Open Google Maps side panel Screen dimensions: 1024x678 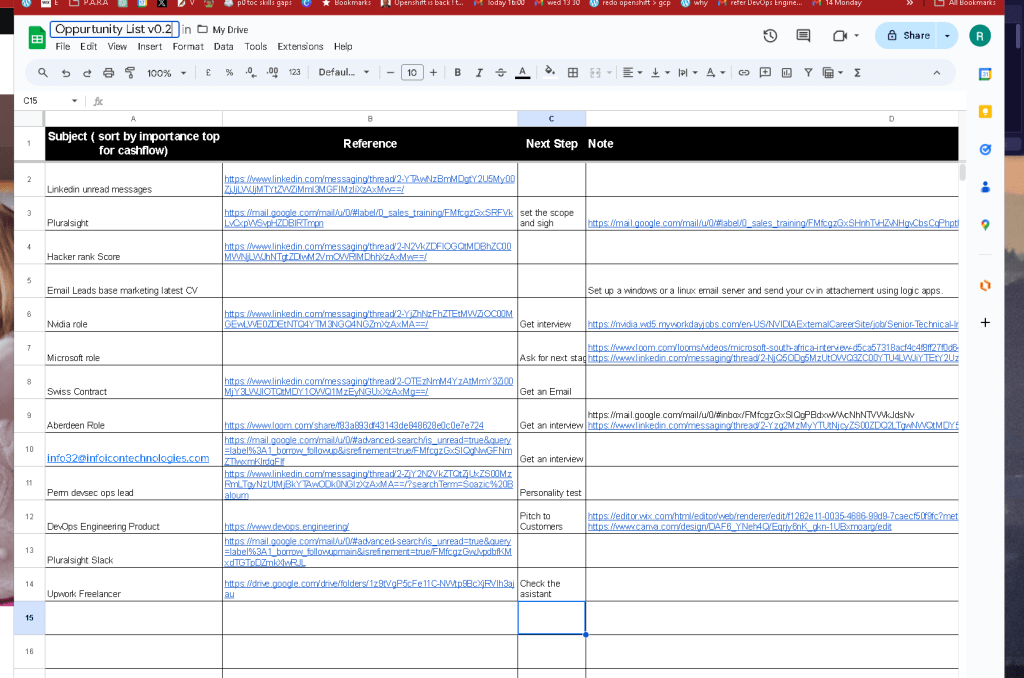click(985, 225)
